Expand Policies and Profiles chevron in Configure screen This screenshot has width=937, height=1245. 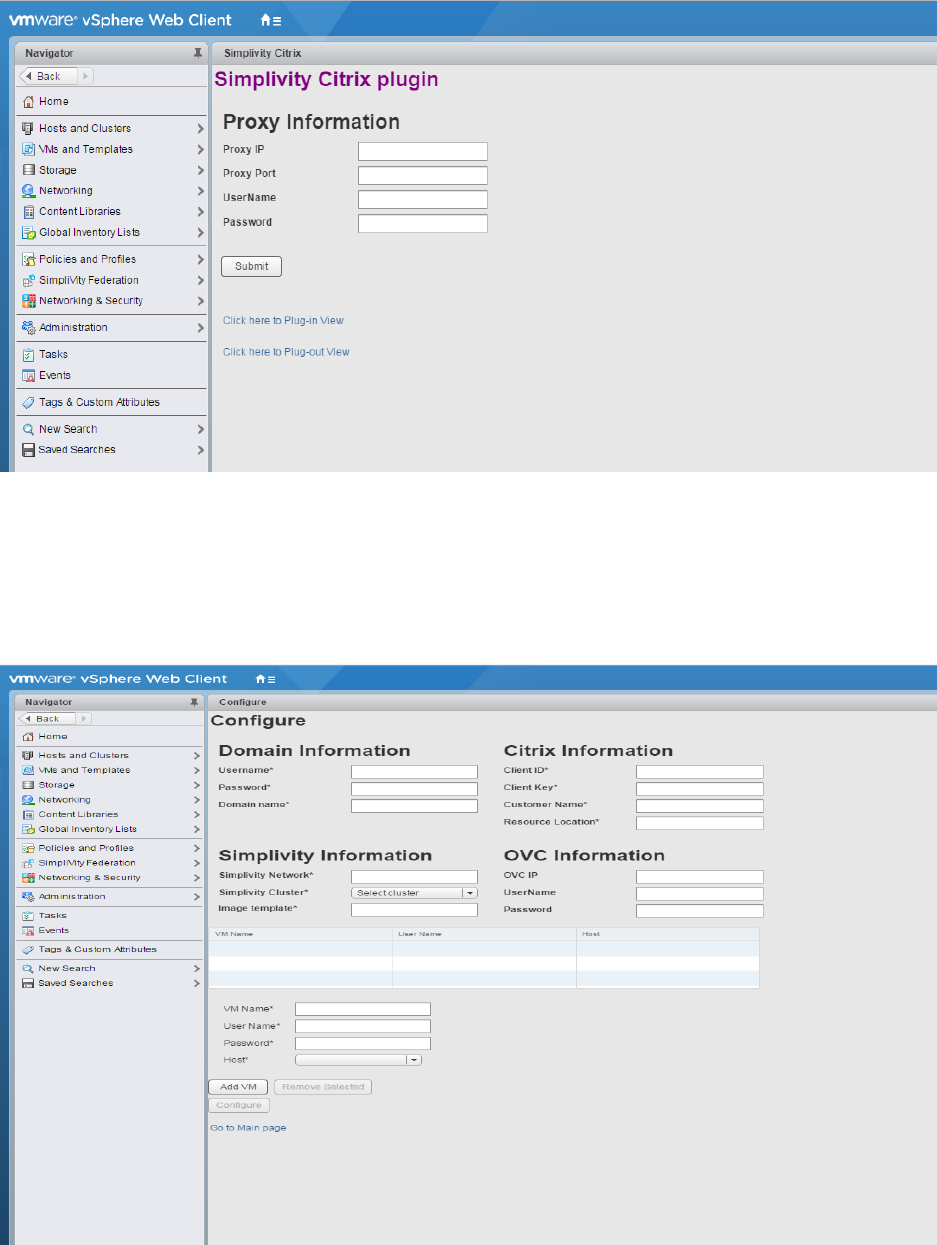[x=197, y=848]
